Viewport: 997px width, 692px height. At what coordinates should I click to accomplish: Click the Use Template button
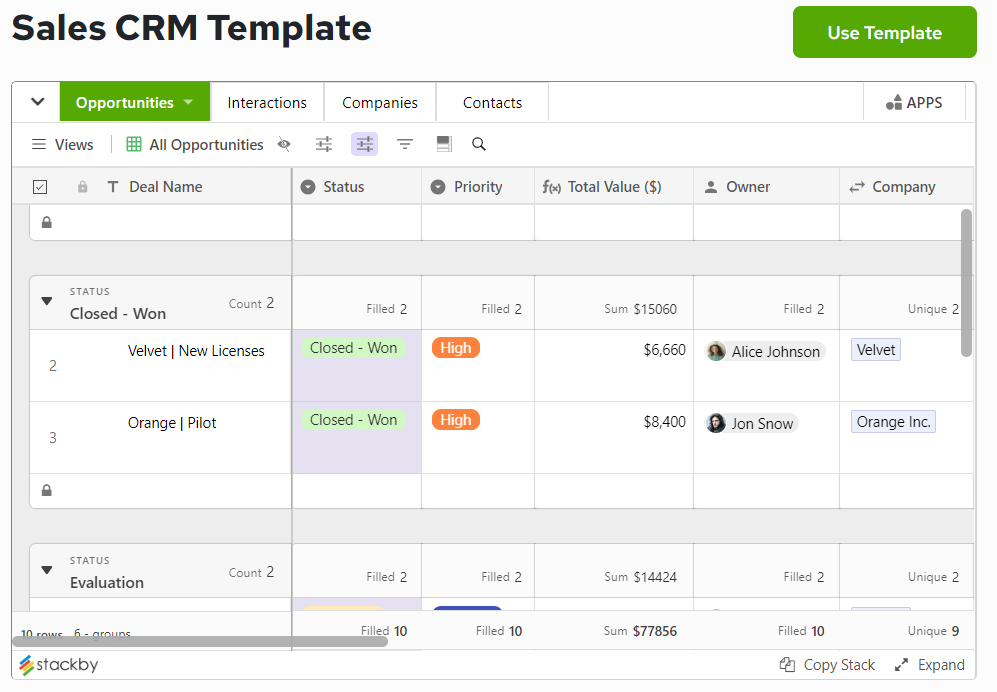coord(884,32)
